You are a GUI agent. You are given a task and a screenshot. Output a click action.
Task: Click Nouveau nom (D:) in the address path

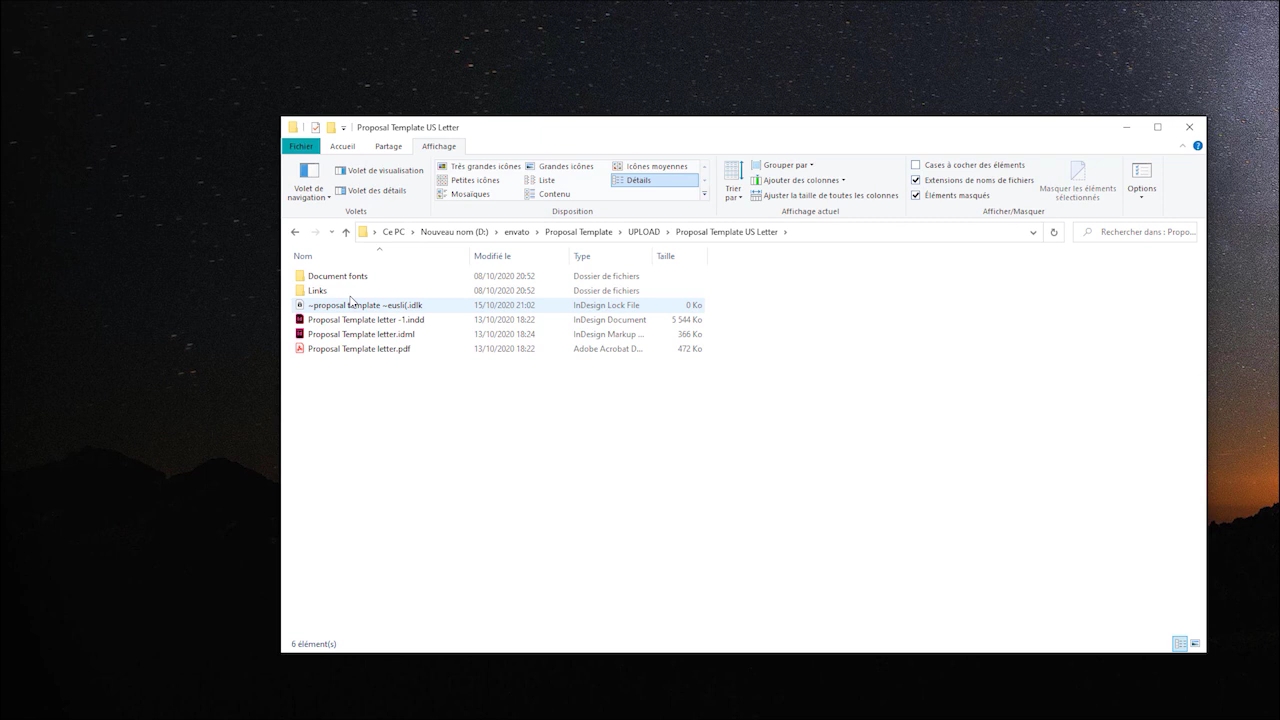(x=454, y=232)
